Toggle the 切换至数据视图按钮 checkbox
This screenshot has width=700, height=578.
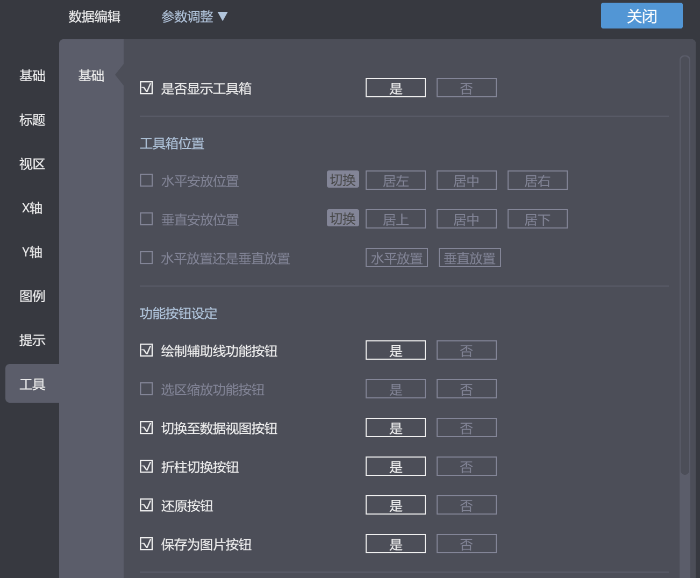(146, 428)
